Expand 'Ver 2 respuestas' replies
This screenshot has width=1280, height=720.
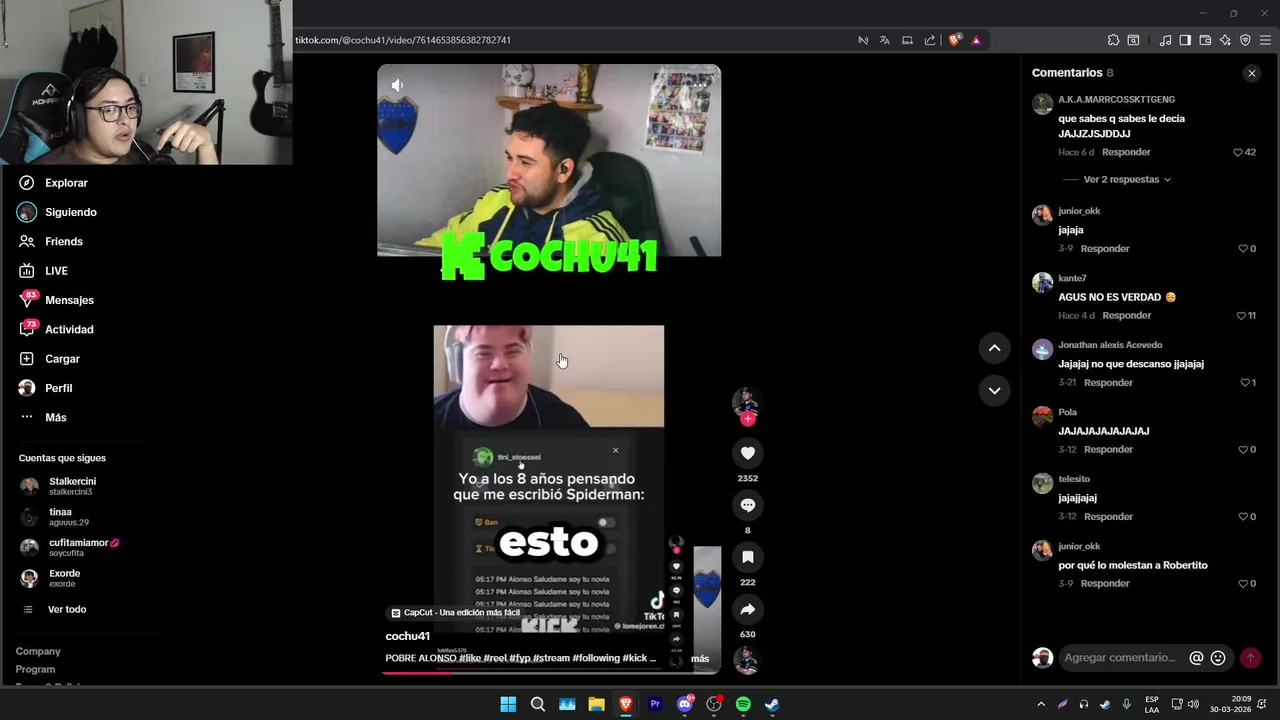point(1127,180)
